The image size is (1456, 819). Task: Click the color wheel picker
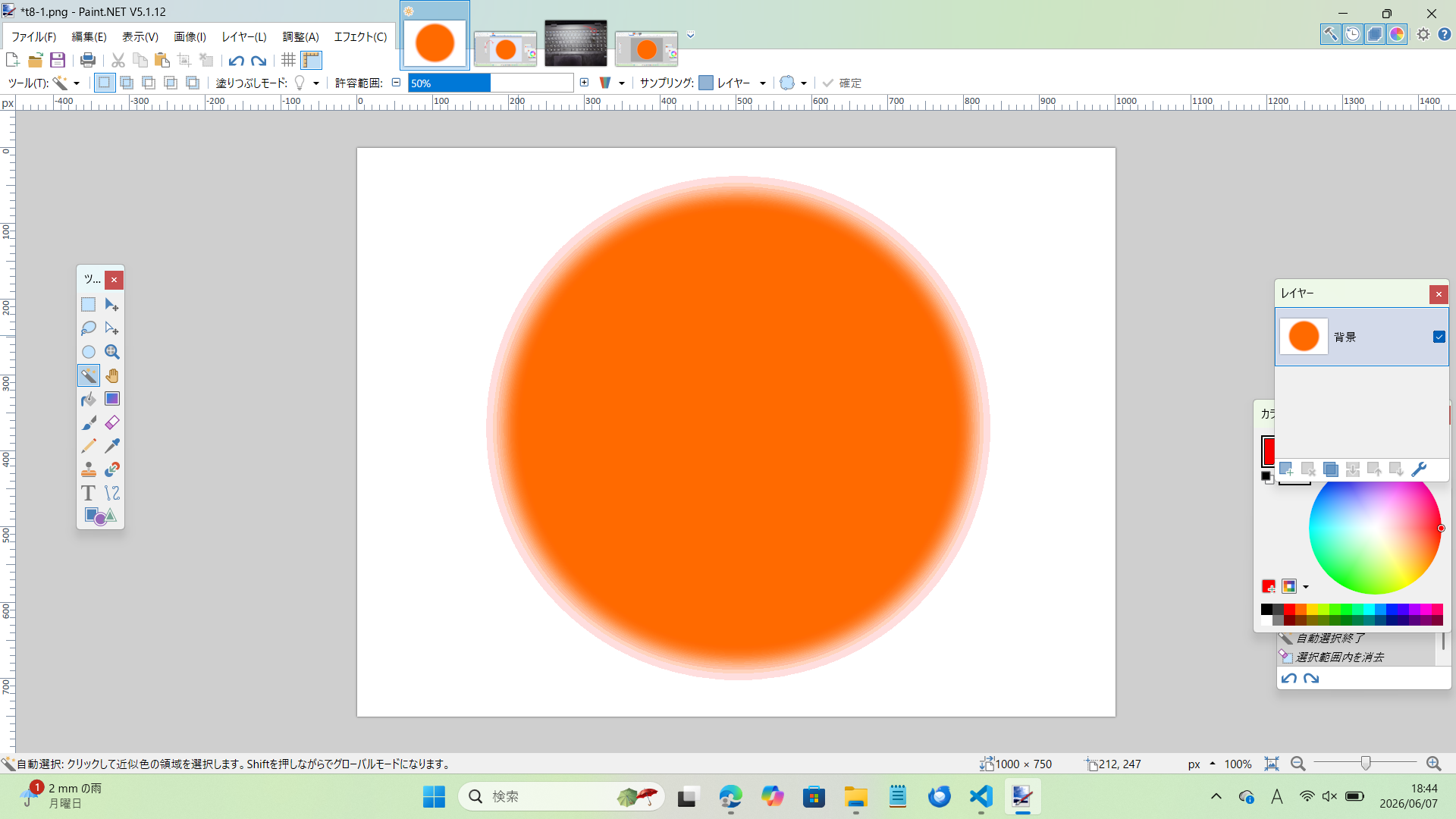click(x=1374, y=529)
